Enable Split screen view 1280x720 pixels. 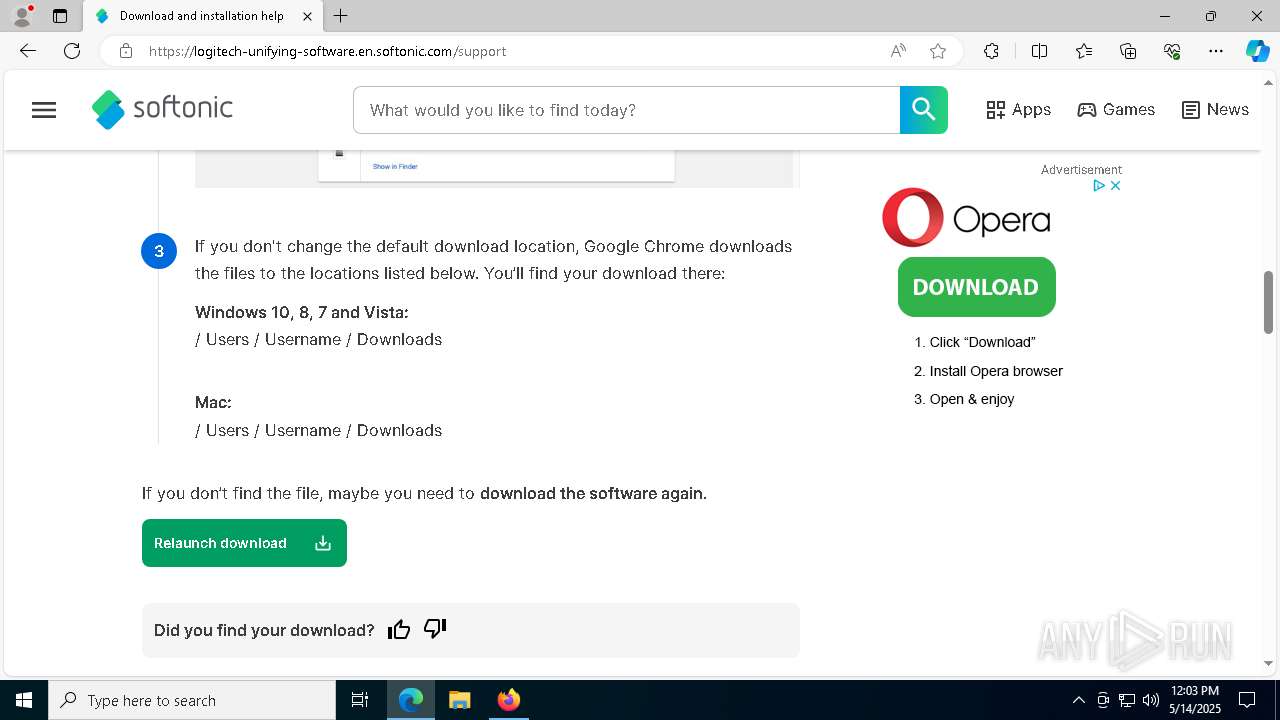(1039, 51)
